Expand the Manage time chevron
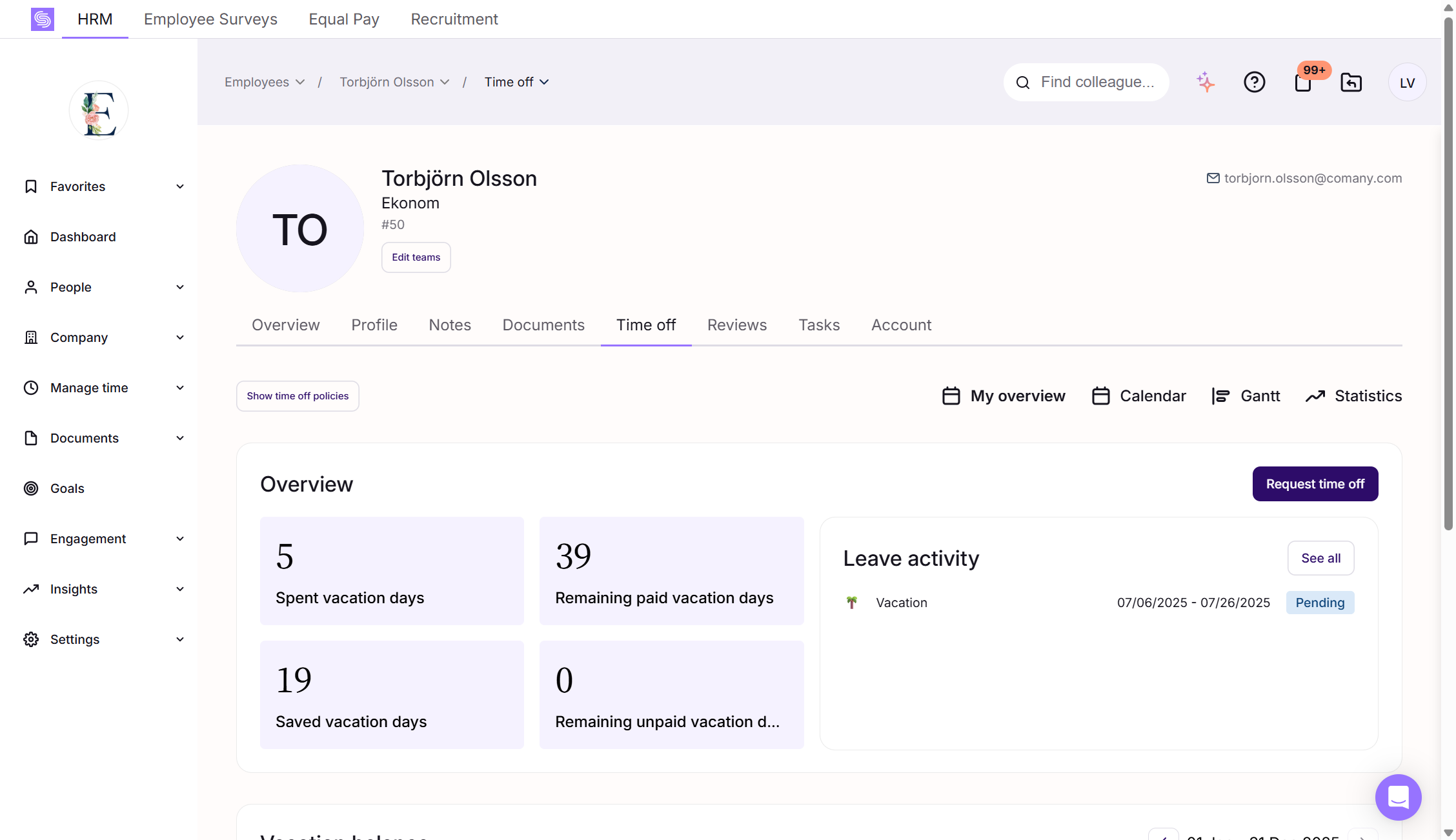 click(x=180, y=388)
